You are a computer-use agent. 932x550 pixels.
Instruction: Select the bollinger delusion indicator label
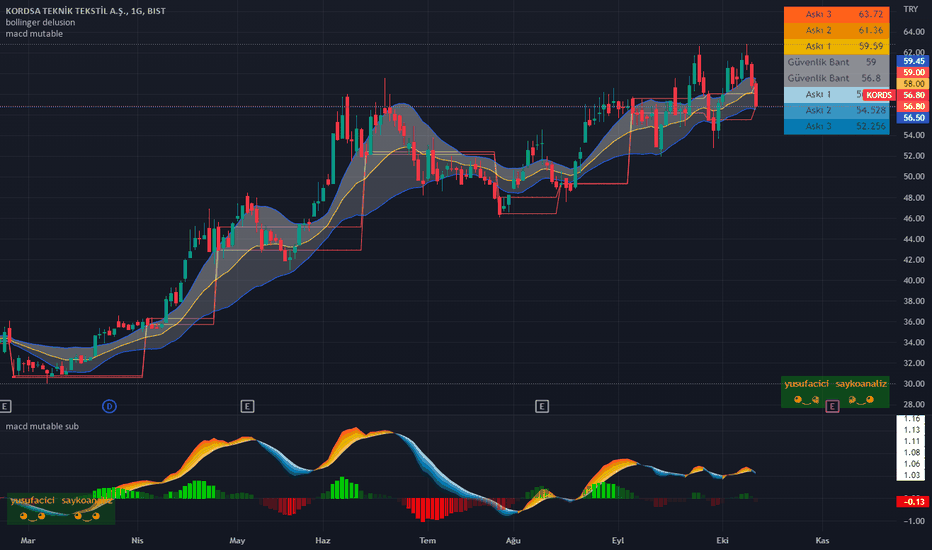tap(40, 22)
